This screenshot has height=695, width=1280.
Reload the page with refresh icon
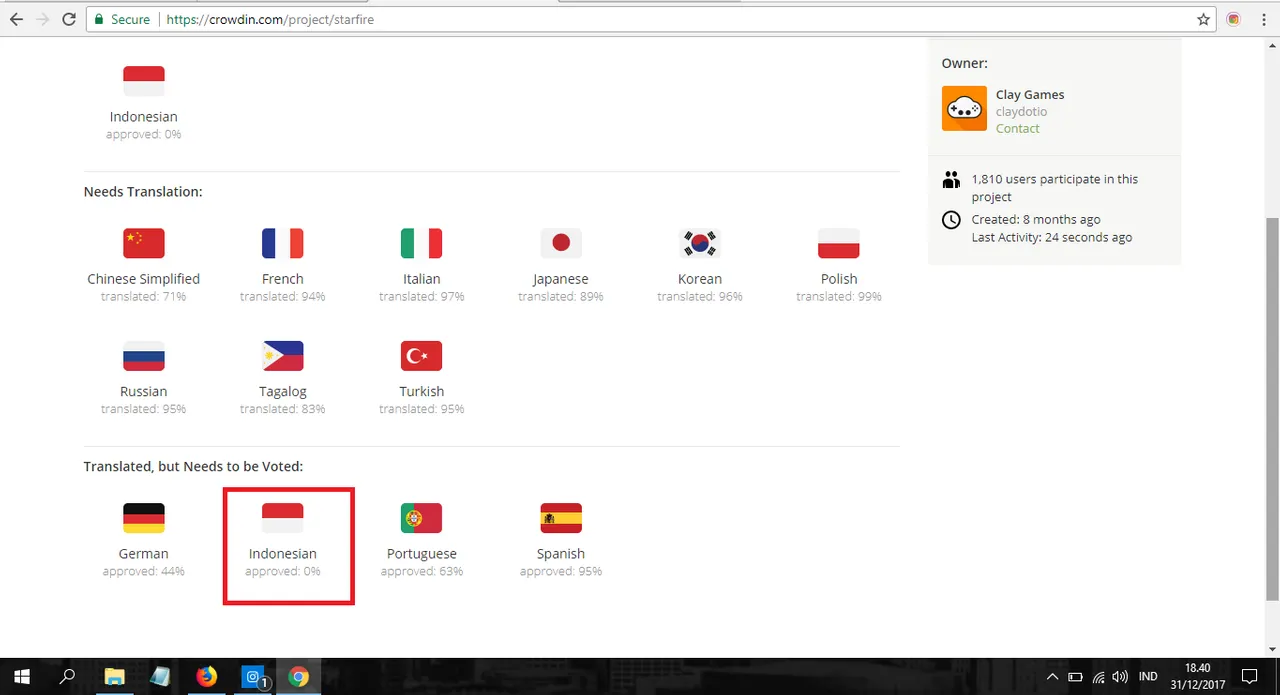tap(68, 19)
